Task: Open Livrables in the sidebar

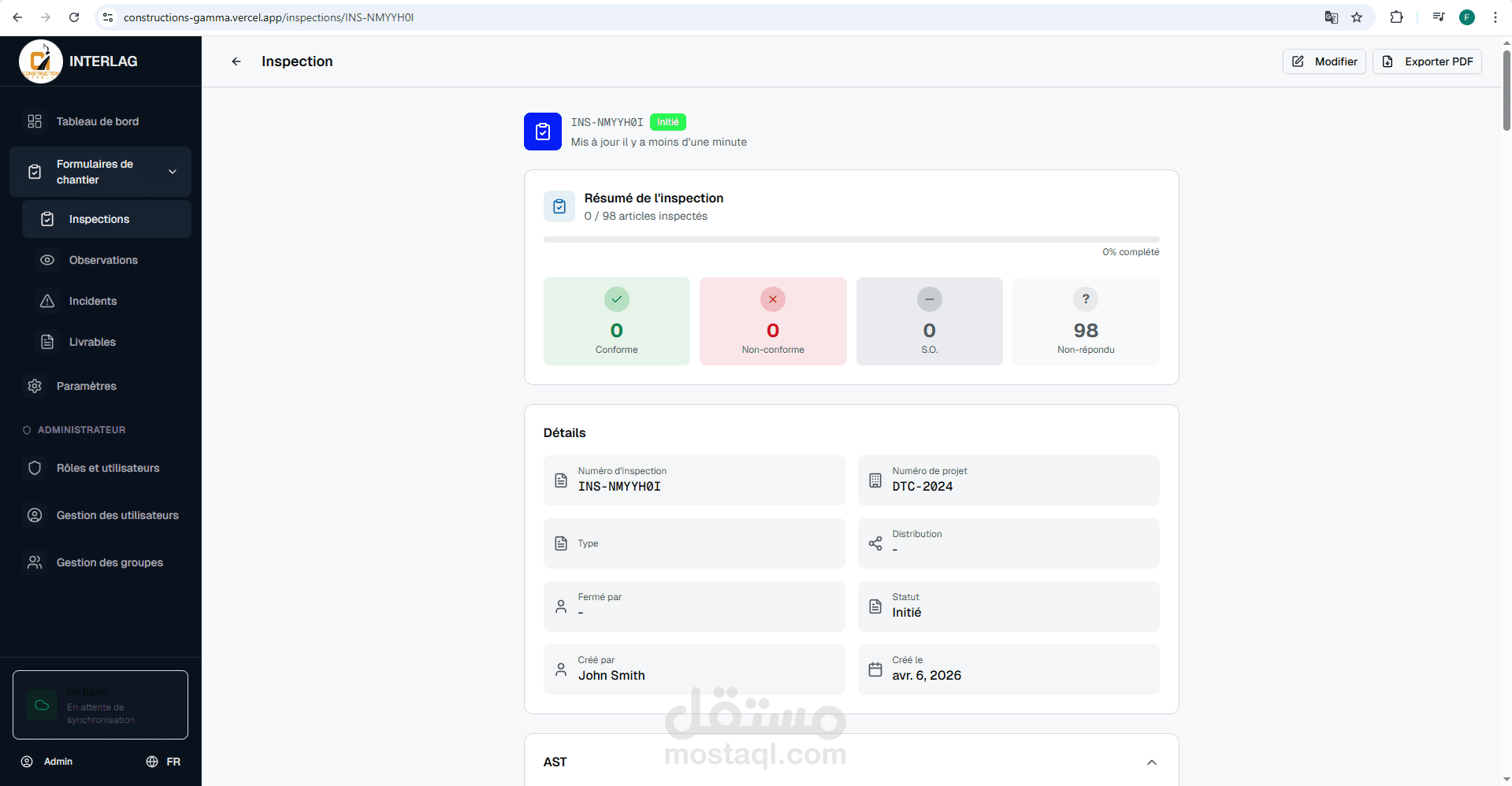Action: point(106,342)
